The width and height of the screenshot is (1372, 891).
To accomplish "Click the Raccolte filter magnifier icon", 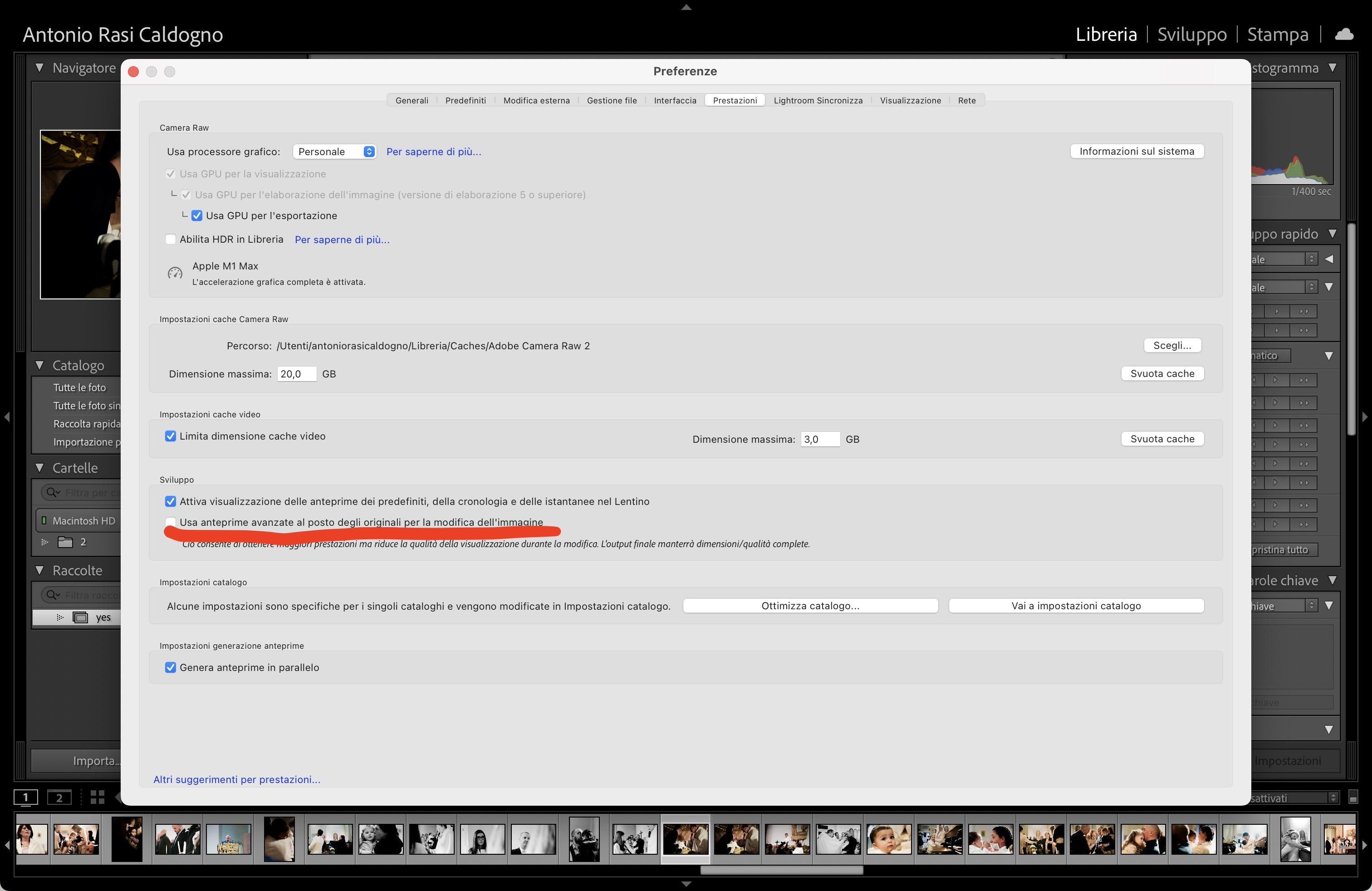I will [54, 595].
